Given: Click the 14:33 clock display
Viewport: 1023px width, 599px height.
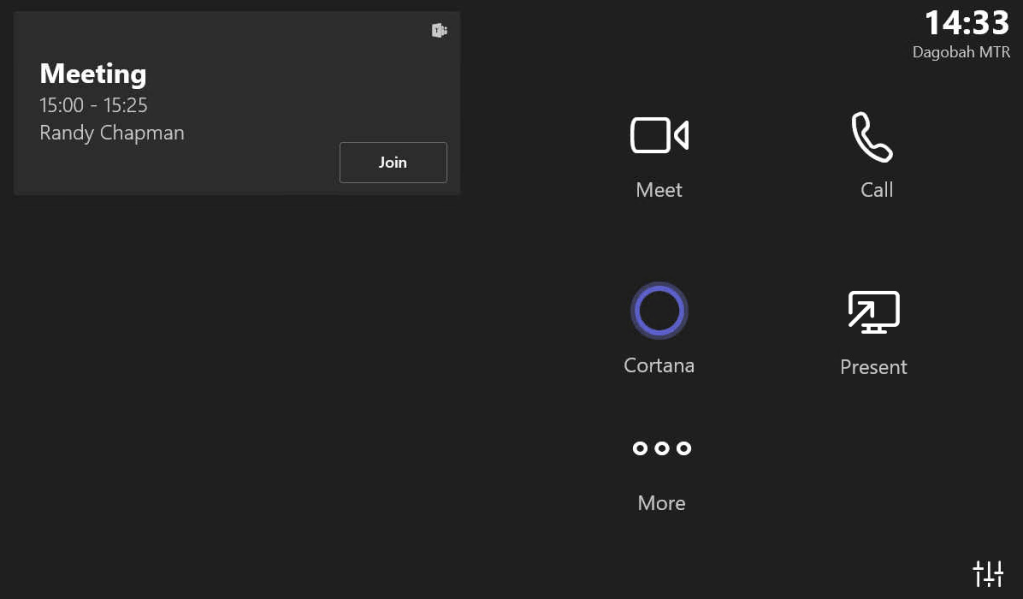Looking at the screenshot, I should [966, 22].
